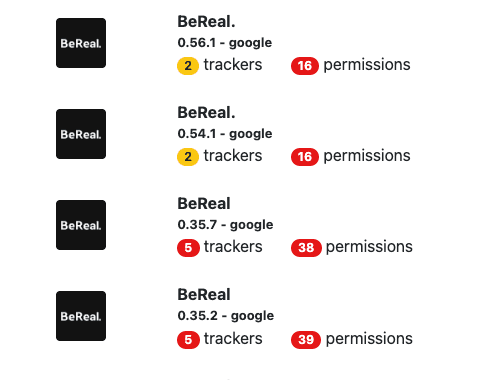Open BeReal icon for version 0.54.1
The width and height of the screenshot is (480, 380).
tap(81, 134)
